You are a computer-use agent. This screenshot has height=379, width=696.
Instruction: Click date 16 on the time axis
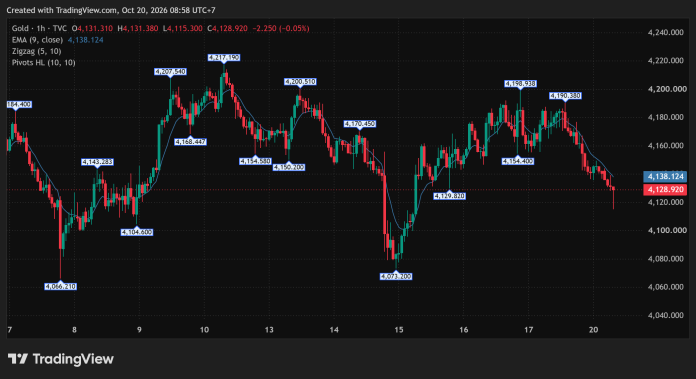click(x=463, y=330)
